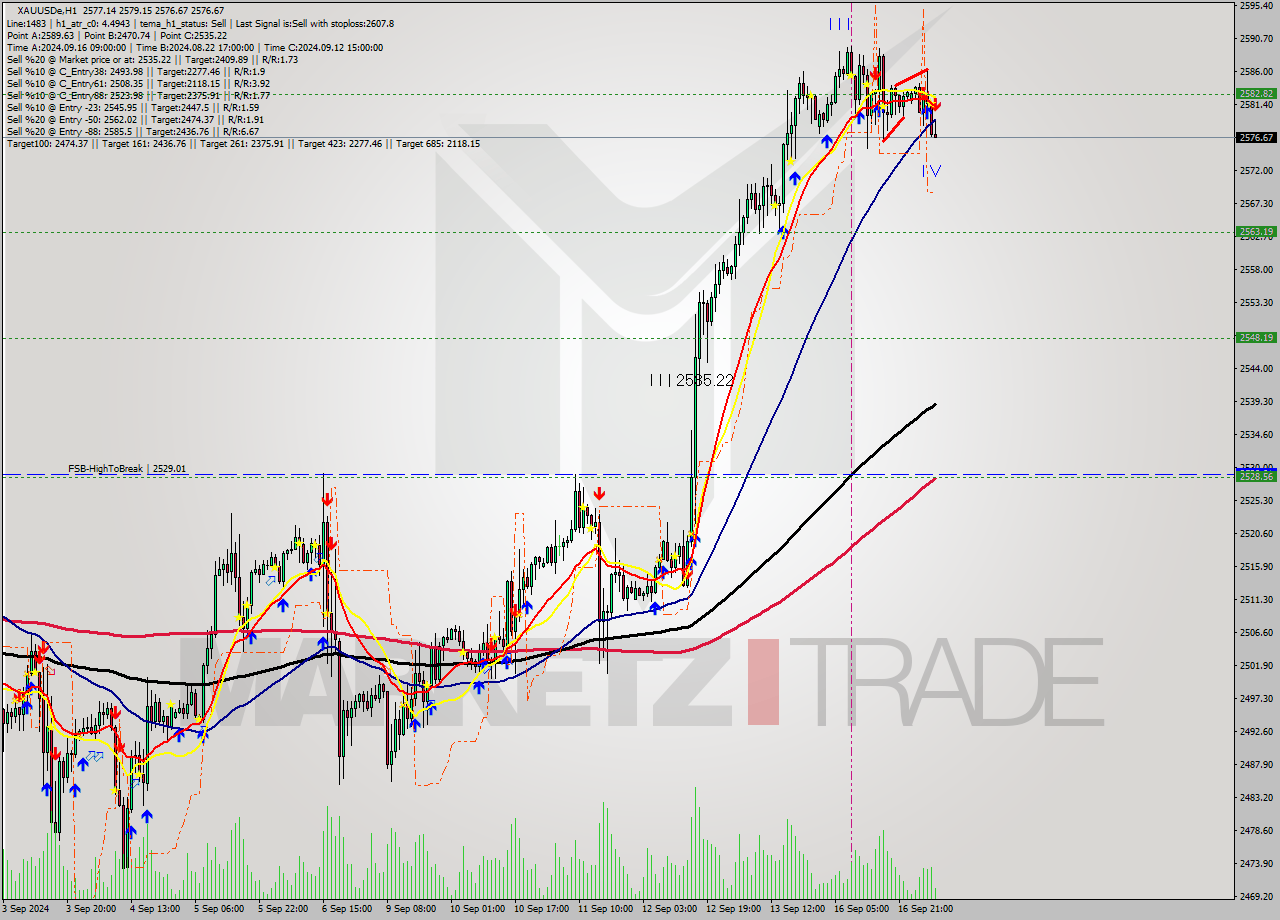Screen dimensions: 1280x920
Task: Click the 2544.00 price axis label
Action: click(1256, 369)
